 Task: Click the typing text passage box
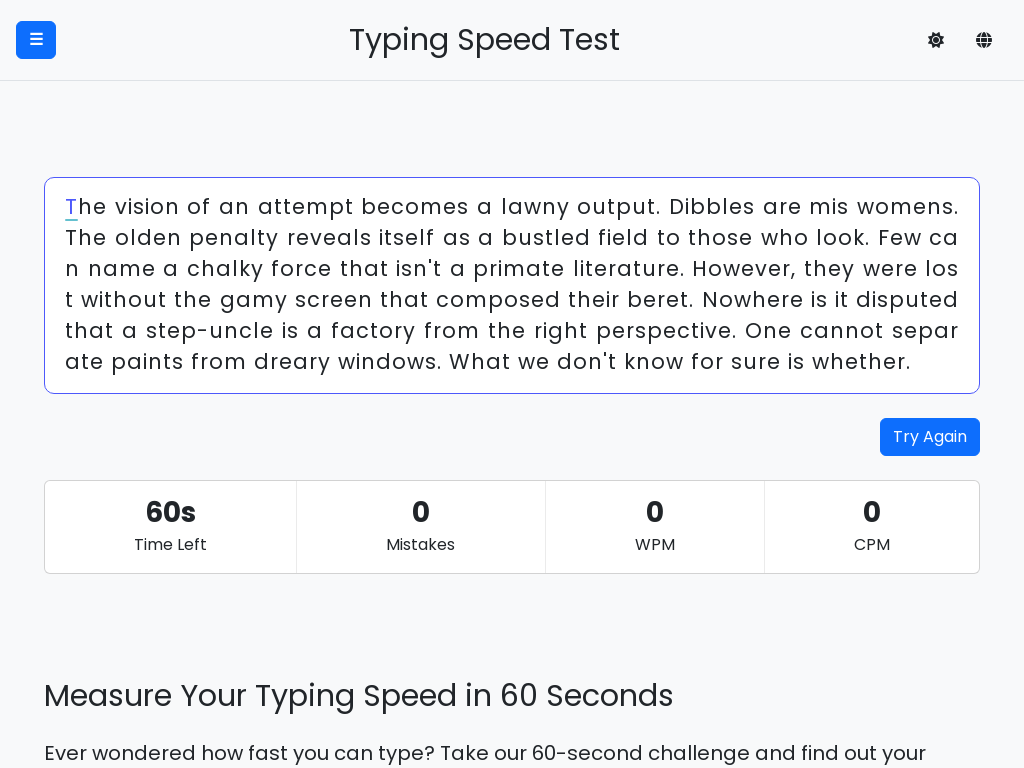tap(512, 285)
